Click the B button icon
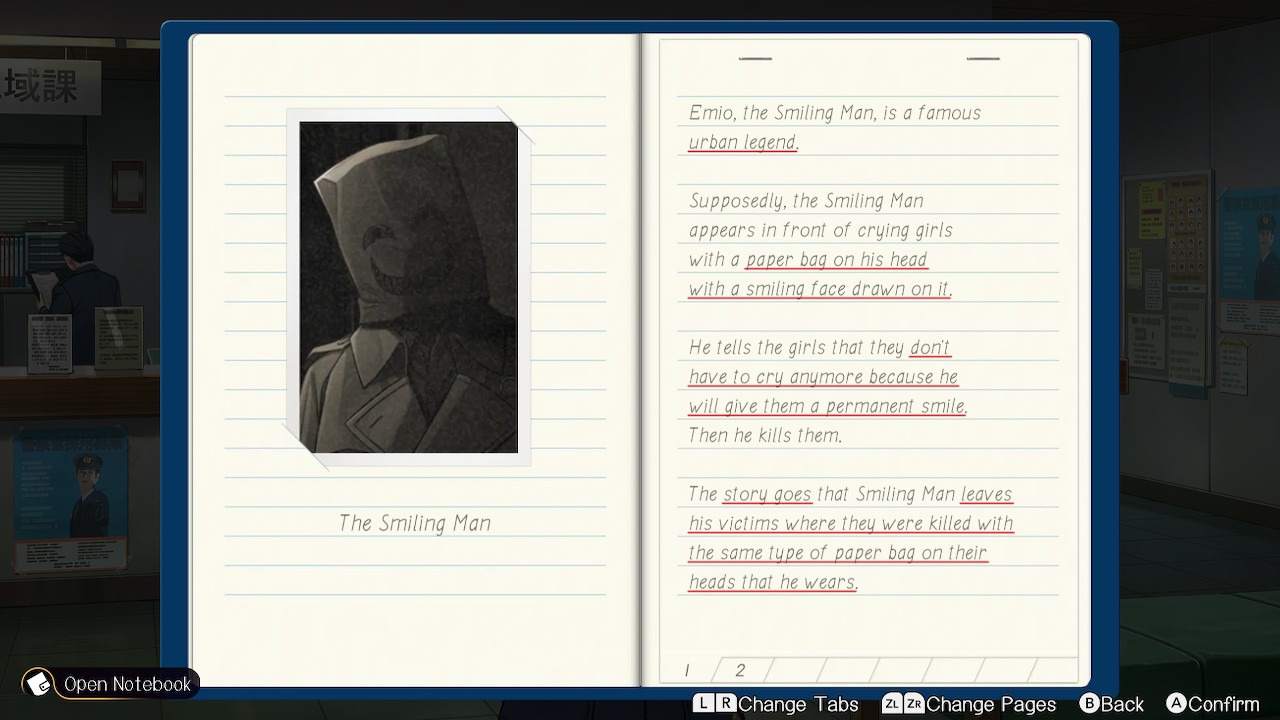The height and width of the screenshot is (720, 1280). (1090, 704)
